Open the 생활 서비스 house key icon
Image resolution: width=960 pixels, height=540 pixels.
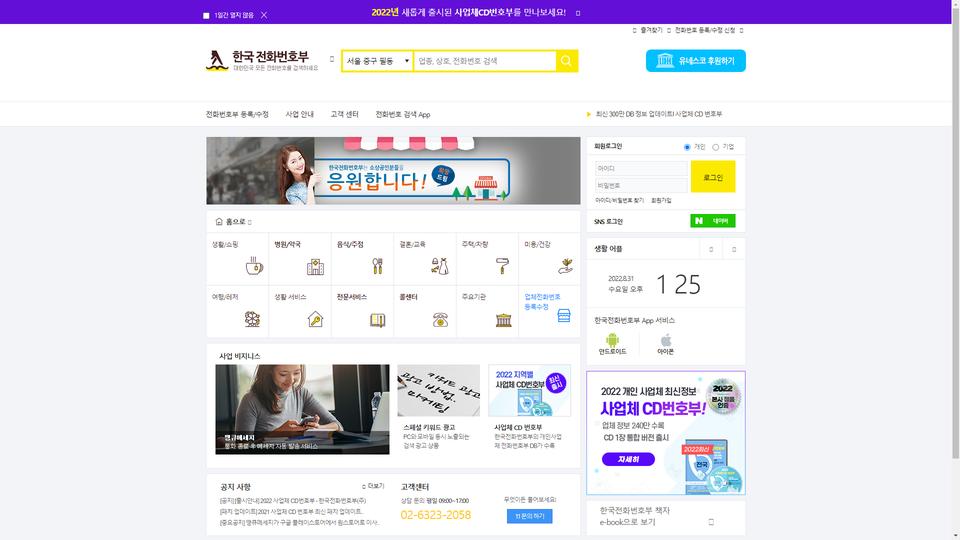(x=315, y=319)
